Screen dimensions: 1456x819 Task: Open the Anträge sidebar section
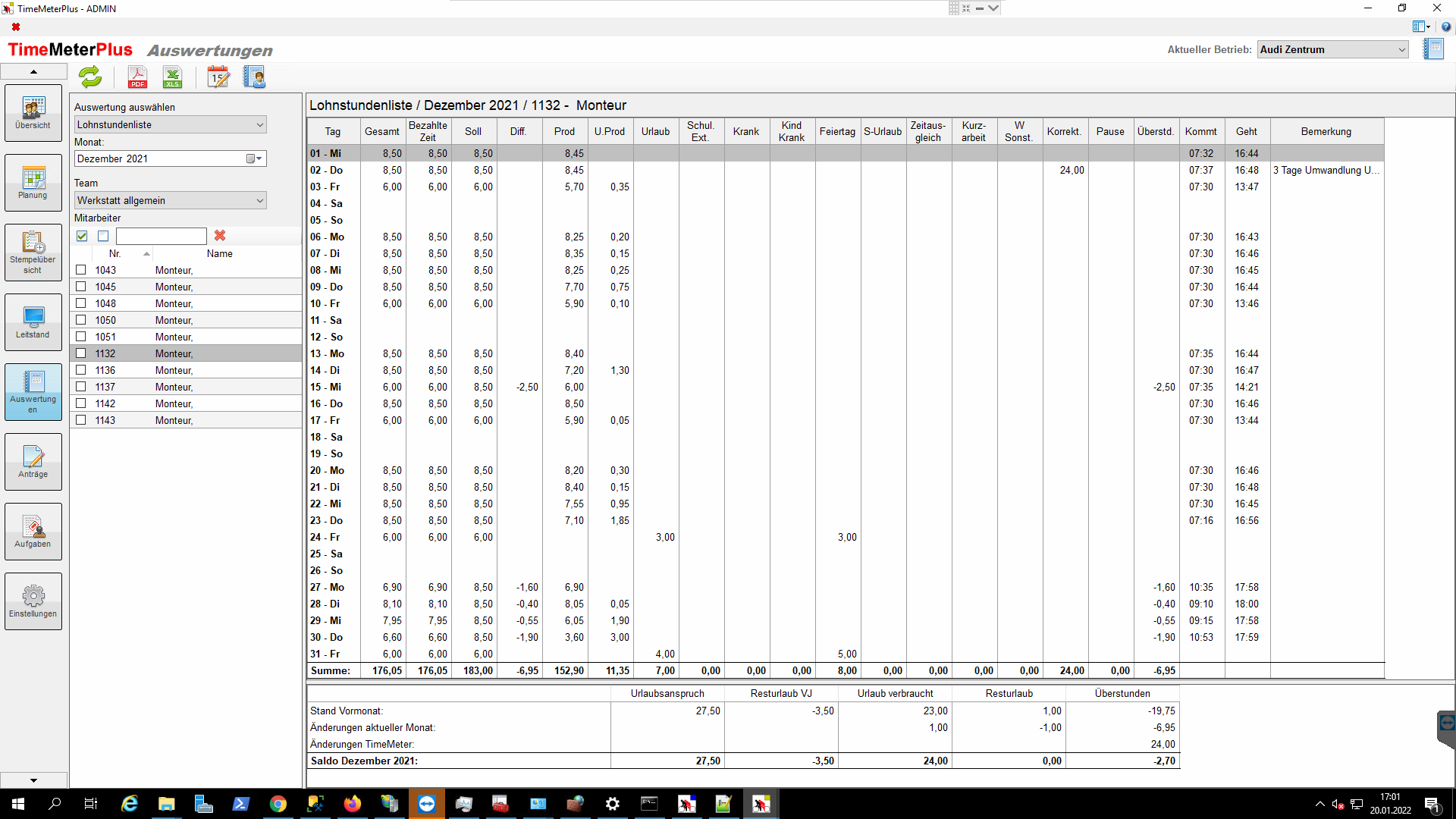[x=33, y=461]
